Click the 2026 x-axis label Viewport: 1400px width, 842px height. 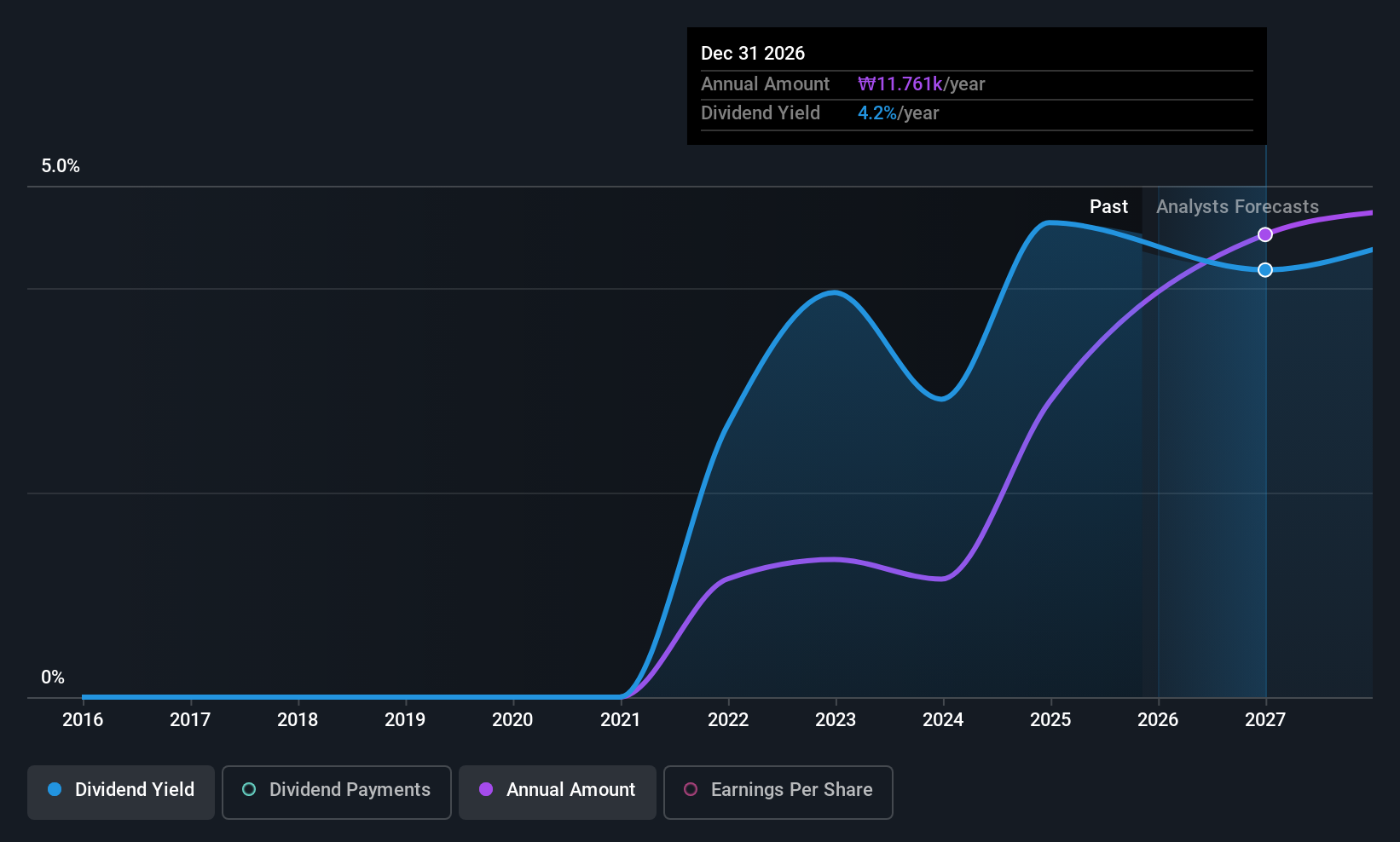tap(1158, 720)
